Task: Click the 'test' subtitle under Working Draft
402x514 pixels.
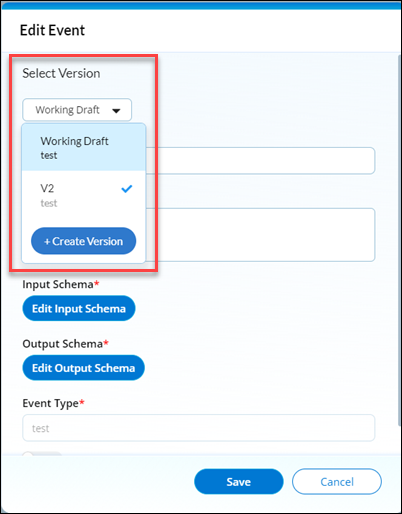Action: click(49, 155)
